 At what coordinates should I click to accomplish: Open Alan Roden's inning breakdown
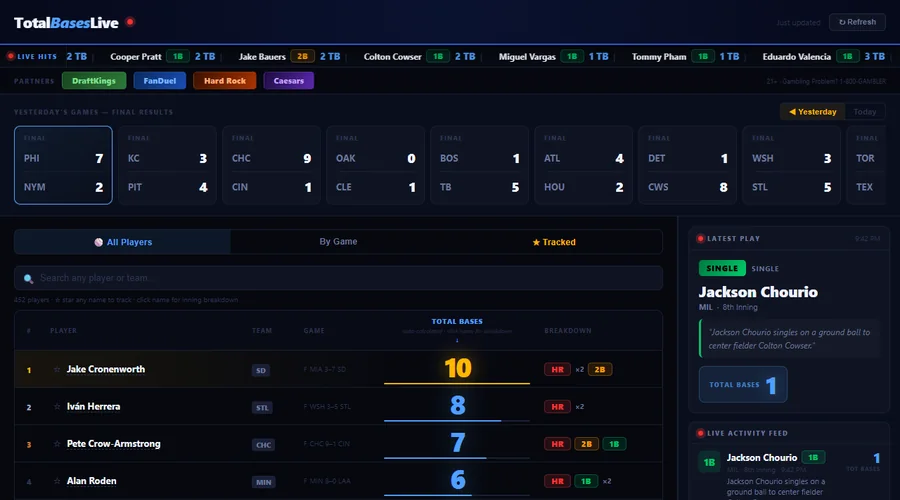point(91,482)
